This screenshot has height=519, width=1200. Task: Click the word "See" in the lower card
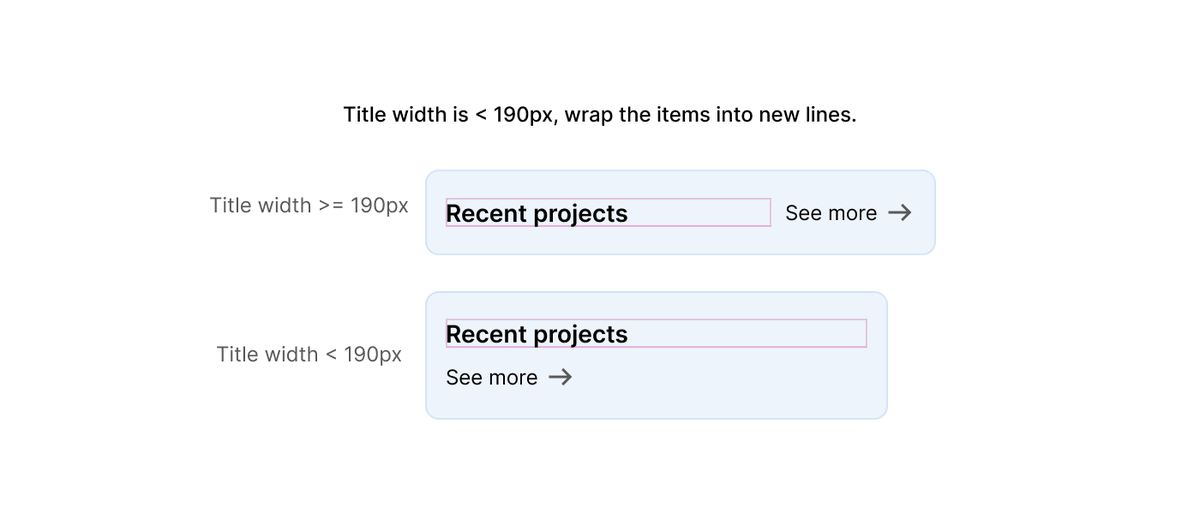pyautogui.click(x=464, y=377)
